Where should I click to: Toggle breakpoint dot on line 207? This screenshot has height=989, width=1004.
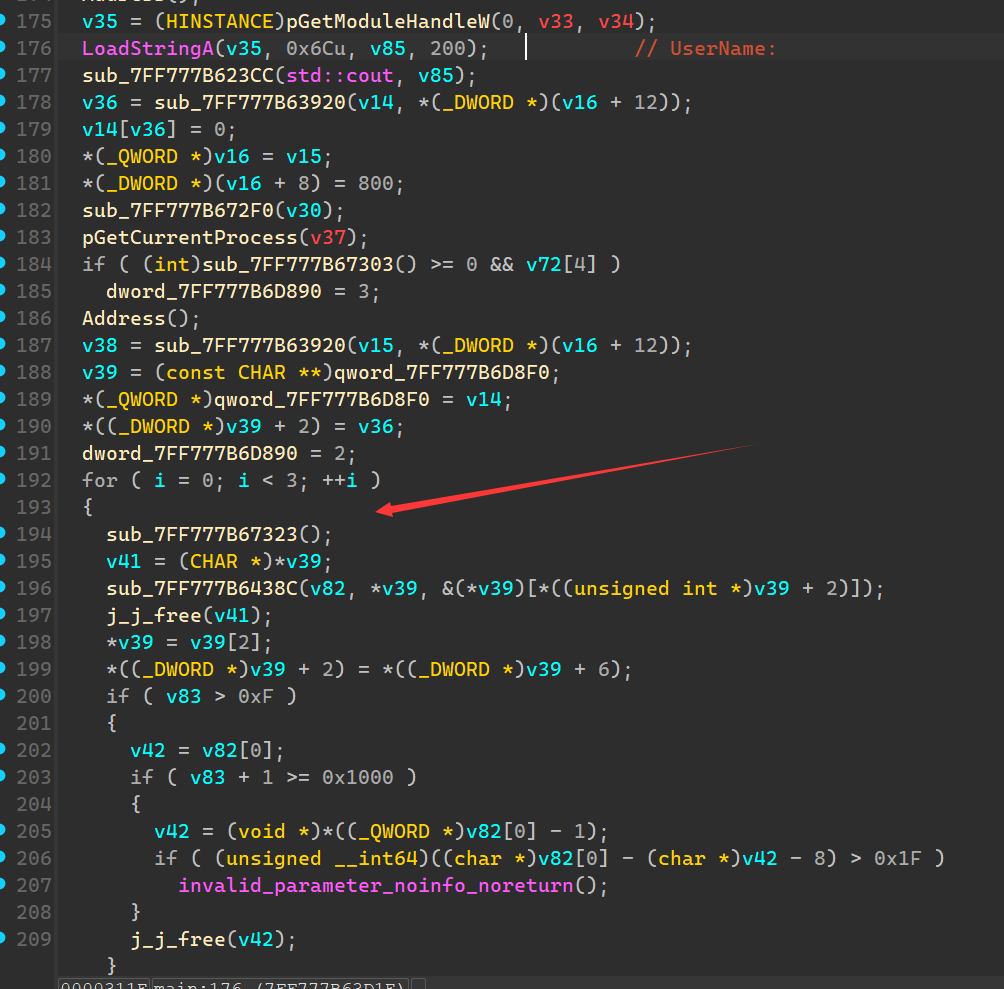(x=4, y=885)
